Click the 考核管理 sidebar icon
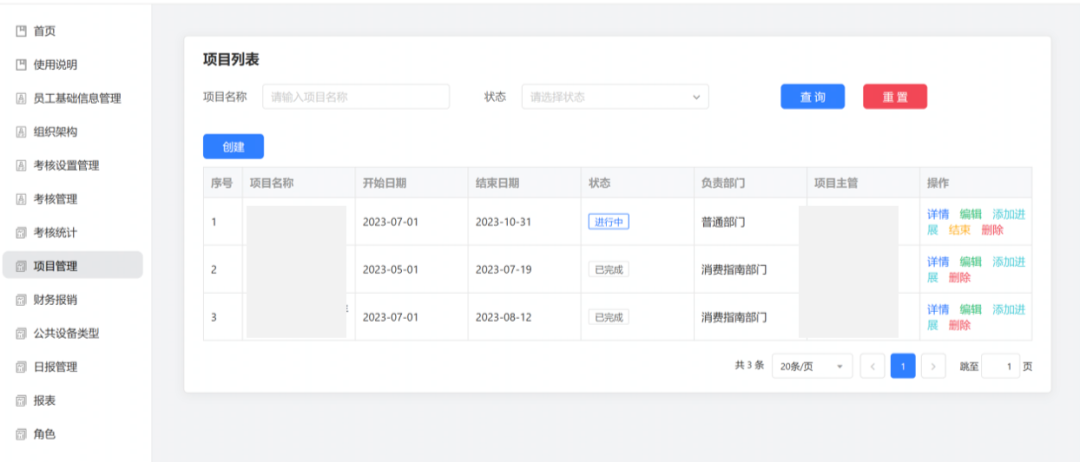The width and height of the screenshot is (1080, 462). tap(21, 199)
